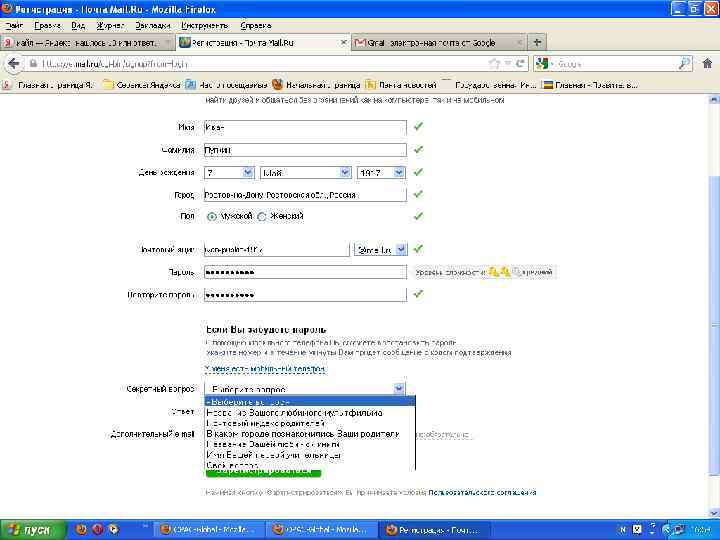Click the third quick launch icon
Screen dimensions: 720x540
click(x=113, y=530)
